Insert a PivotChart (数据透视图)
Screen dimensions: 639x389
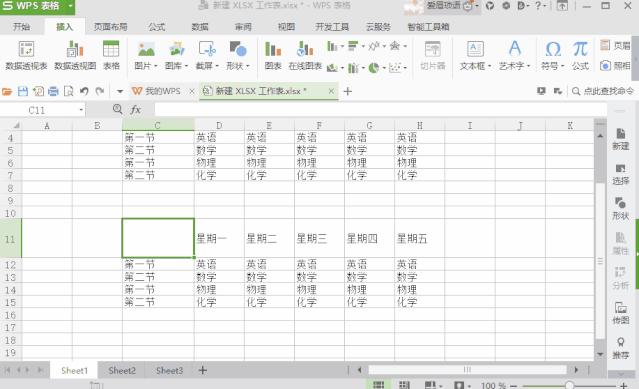pyautogui.click(x=75, y=55)
